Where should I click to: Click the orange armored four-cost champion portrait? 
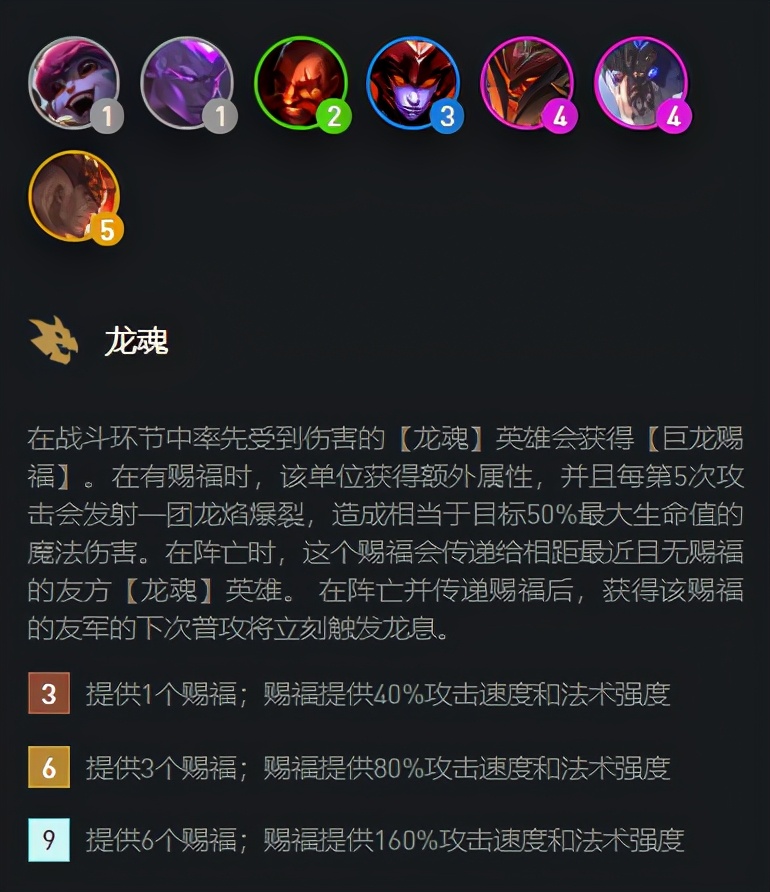(x=527, y=83)
